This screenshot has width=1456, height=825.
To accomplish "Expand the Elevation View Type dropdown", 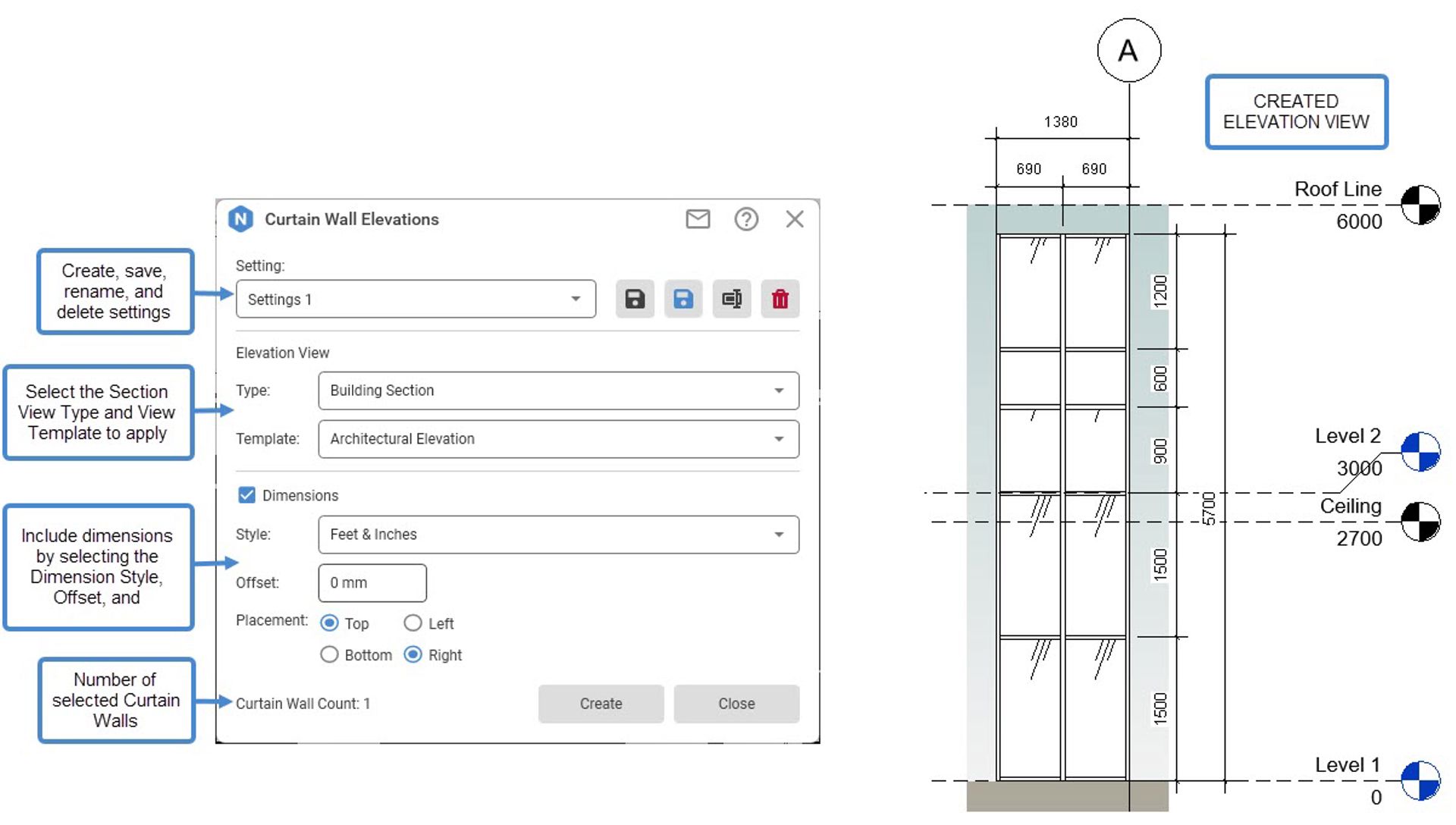I will [x=559, y=391].
